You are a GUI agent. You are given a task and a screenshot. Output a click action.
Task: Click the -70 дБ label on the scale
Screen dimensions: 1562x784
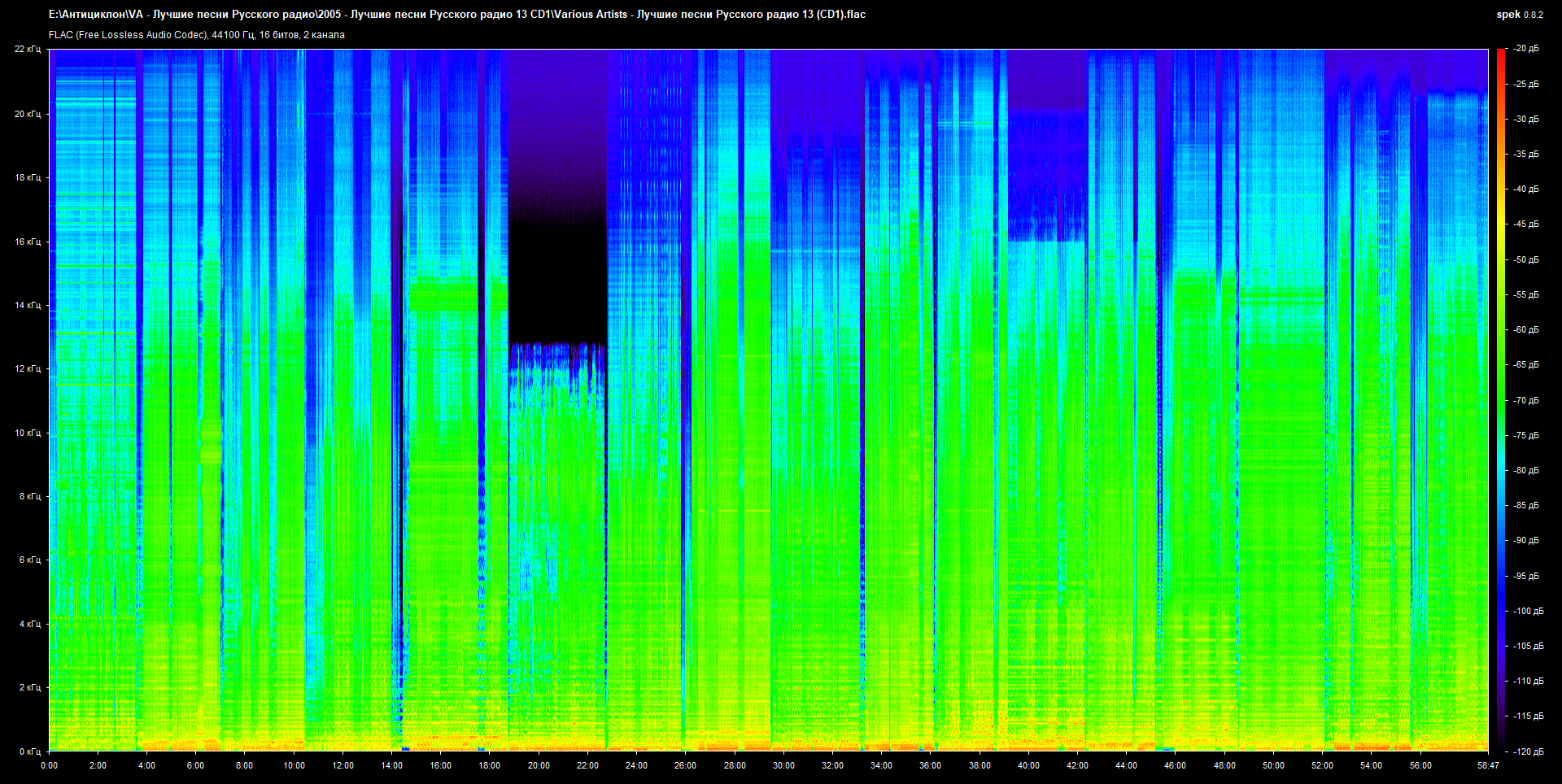(x=1525, y=400)
